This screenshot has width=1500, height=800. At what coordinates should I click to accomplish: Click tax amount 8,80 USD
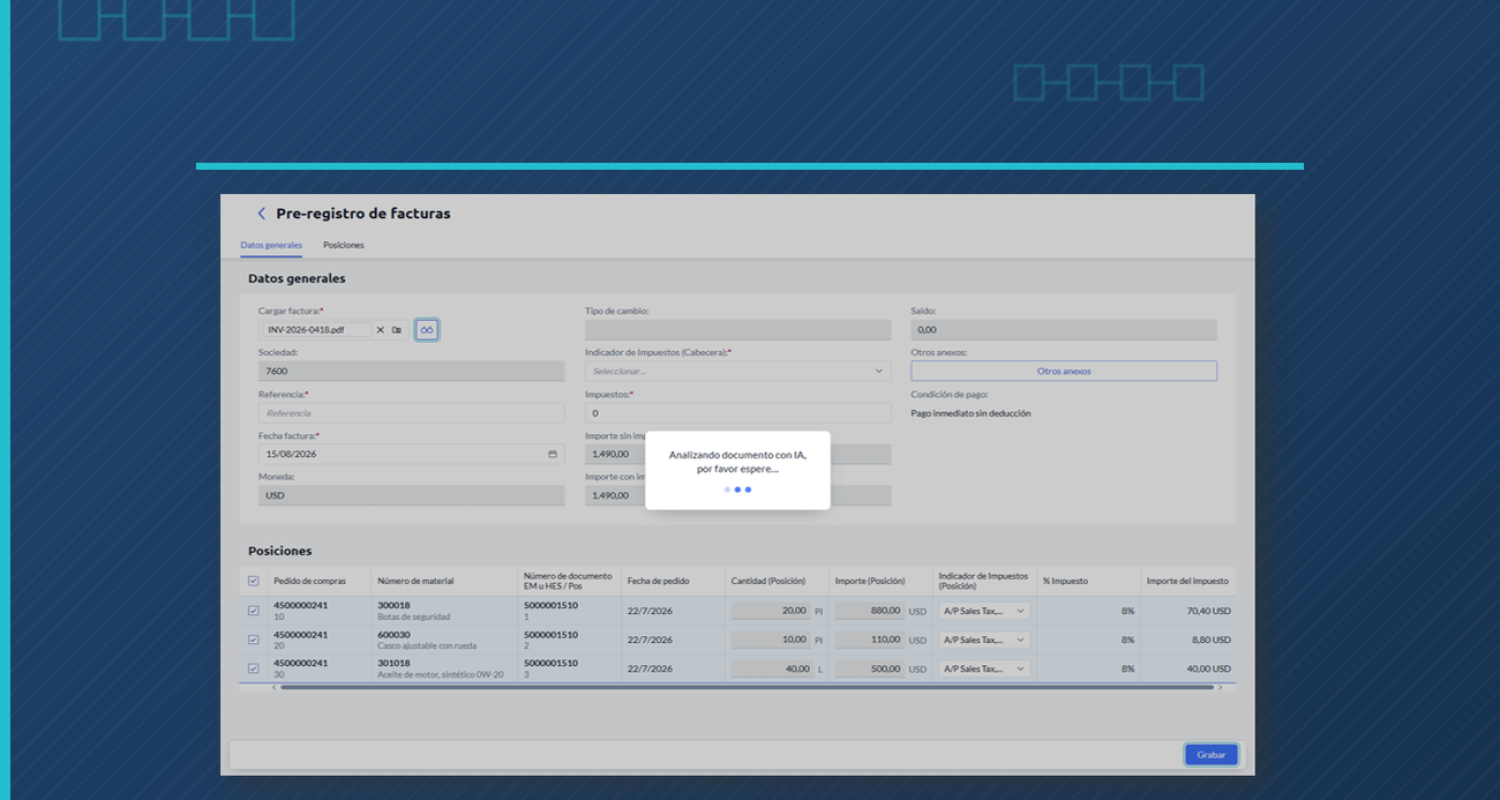1212,640
